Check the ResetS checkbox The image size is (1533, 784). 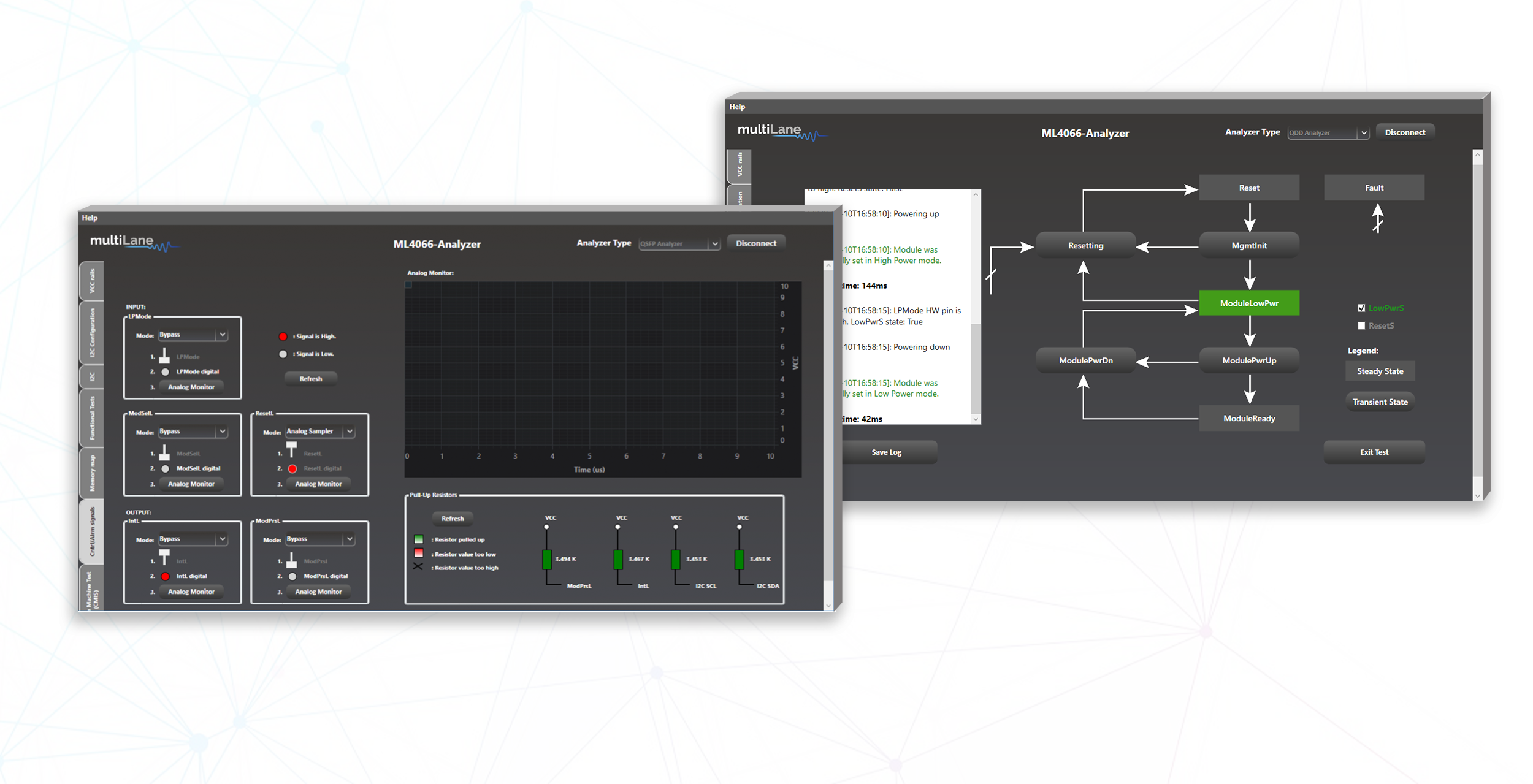click(1361, 326)
